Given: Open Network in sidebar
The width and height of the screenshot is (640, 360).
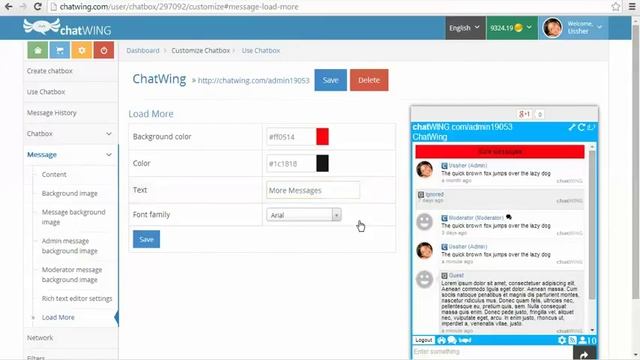Looking at the screenshot, I should [40, 338].
